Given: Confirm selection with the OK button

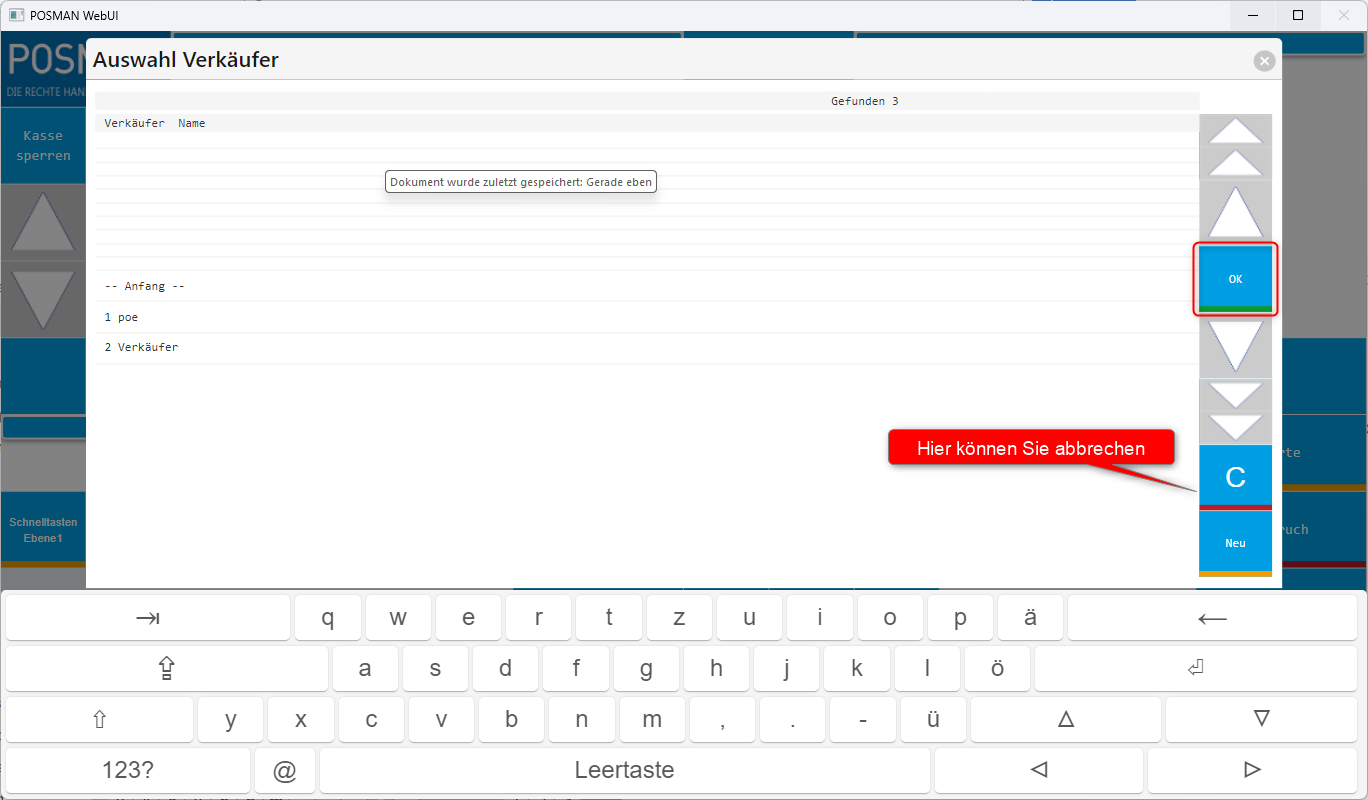Looking at the screenshot, I should tap(1235, 279).
